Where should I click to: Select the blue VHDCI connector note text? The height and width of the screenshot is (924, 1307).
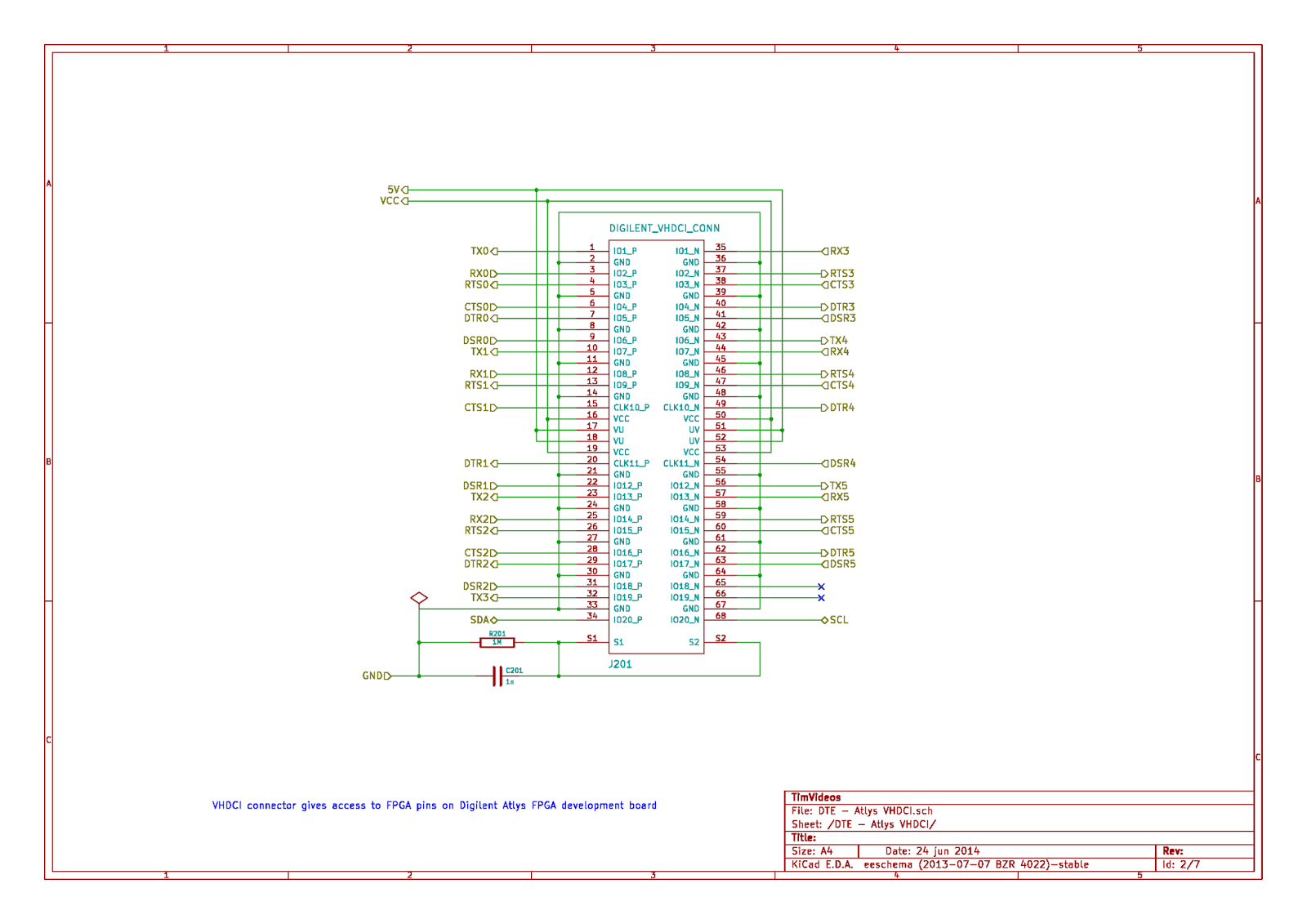point(435,806)
